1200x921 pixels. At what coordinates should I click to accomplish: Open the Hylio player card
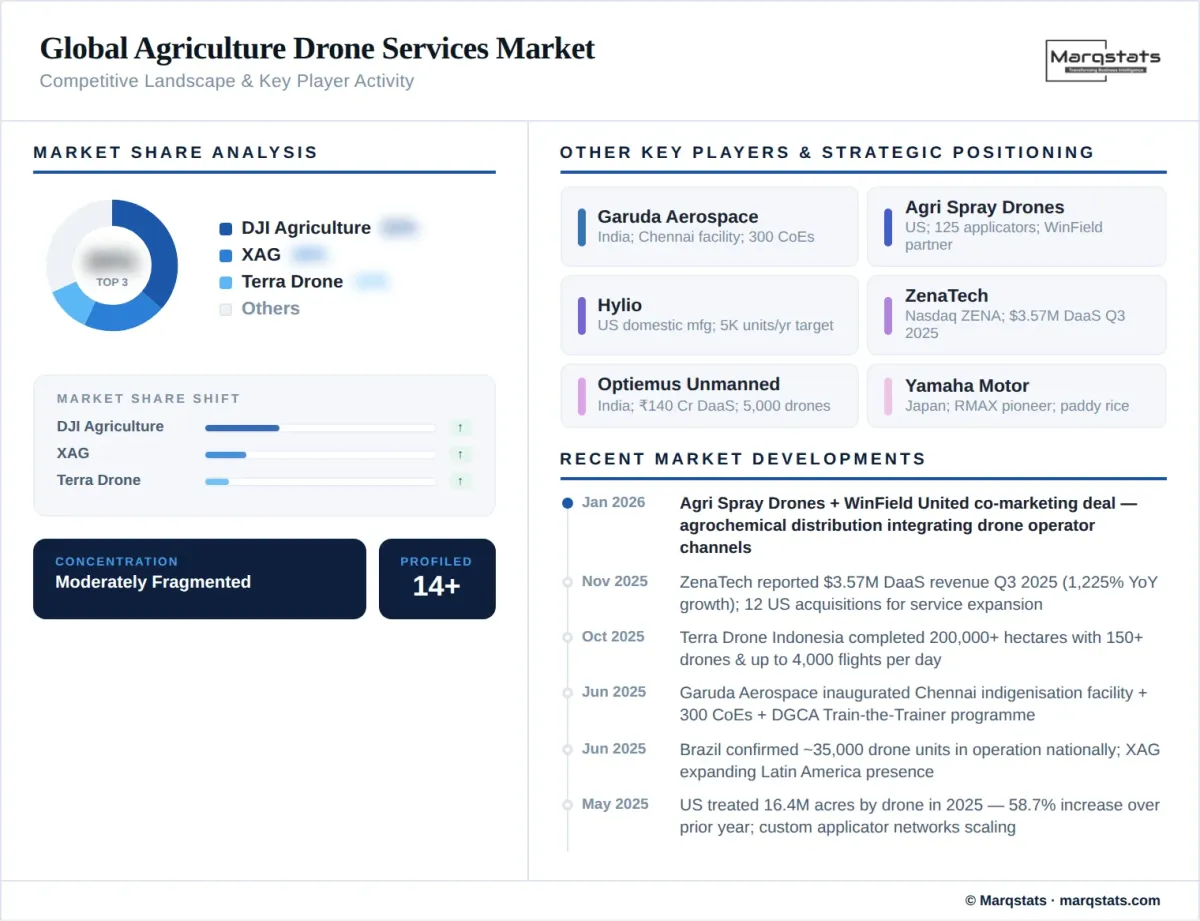pyautogui.click(x=709, y=315)
